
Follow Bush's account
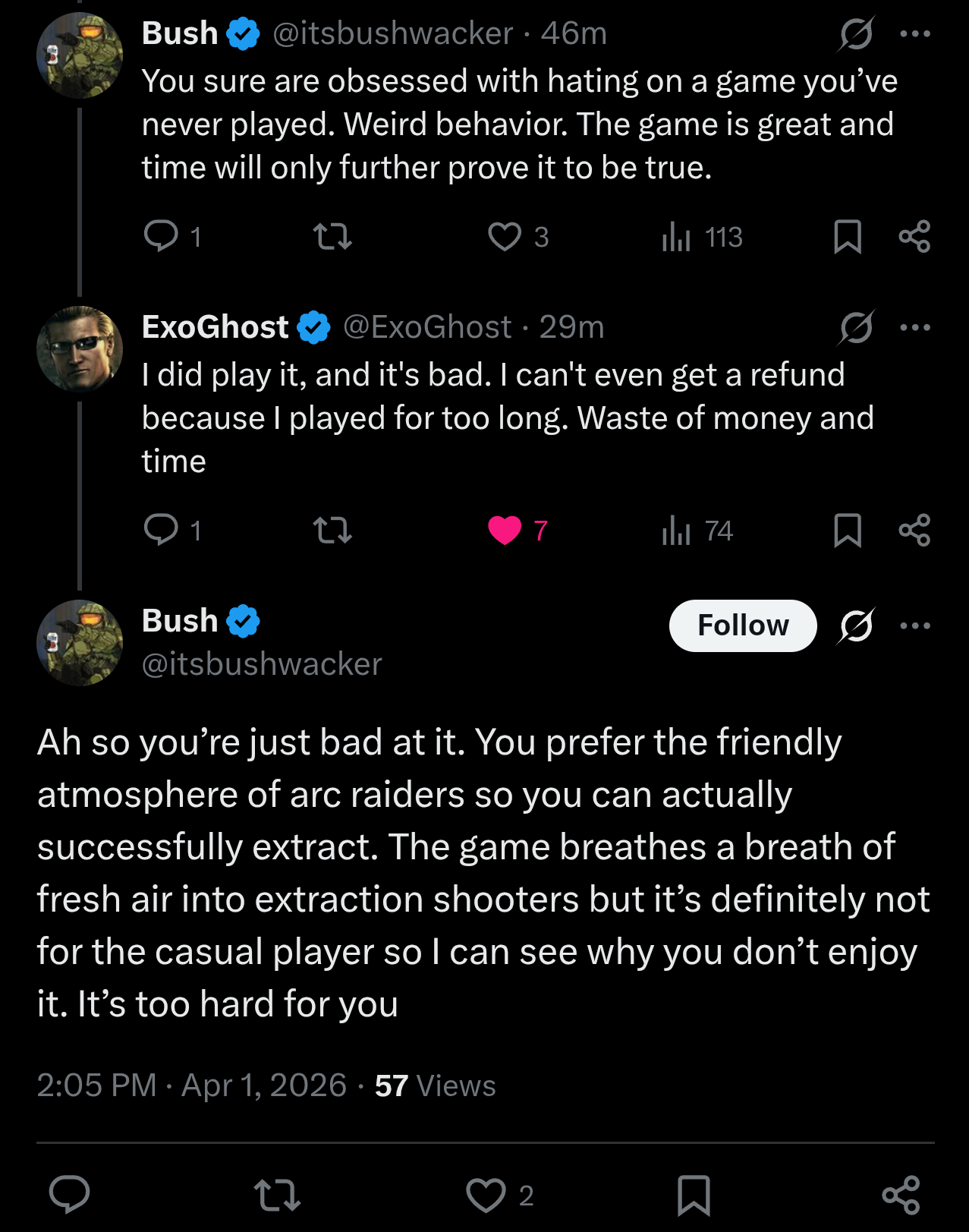[743, 625]
